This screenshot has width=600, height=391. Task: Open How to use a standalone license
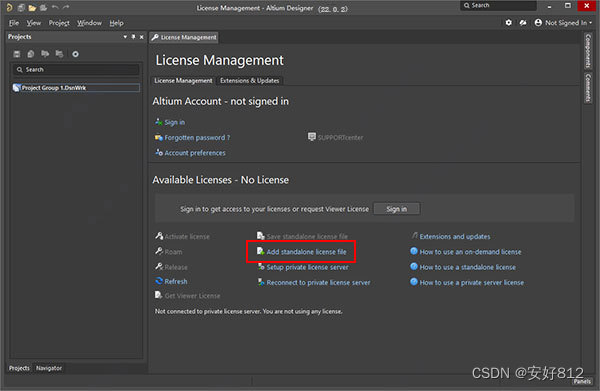point(468,267)
